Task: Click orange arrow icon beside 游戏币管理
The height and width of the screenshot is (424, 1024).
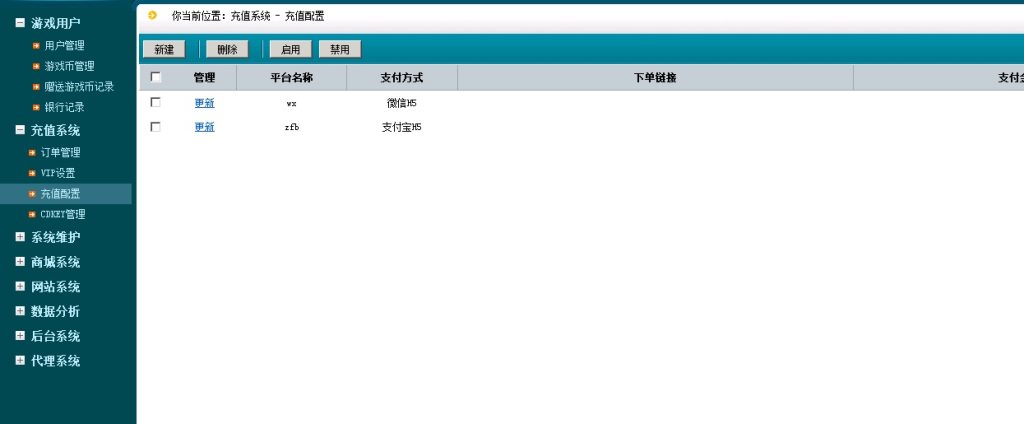Action: tap(37, 66)
